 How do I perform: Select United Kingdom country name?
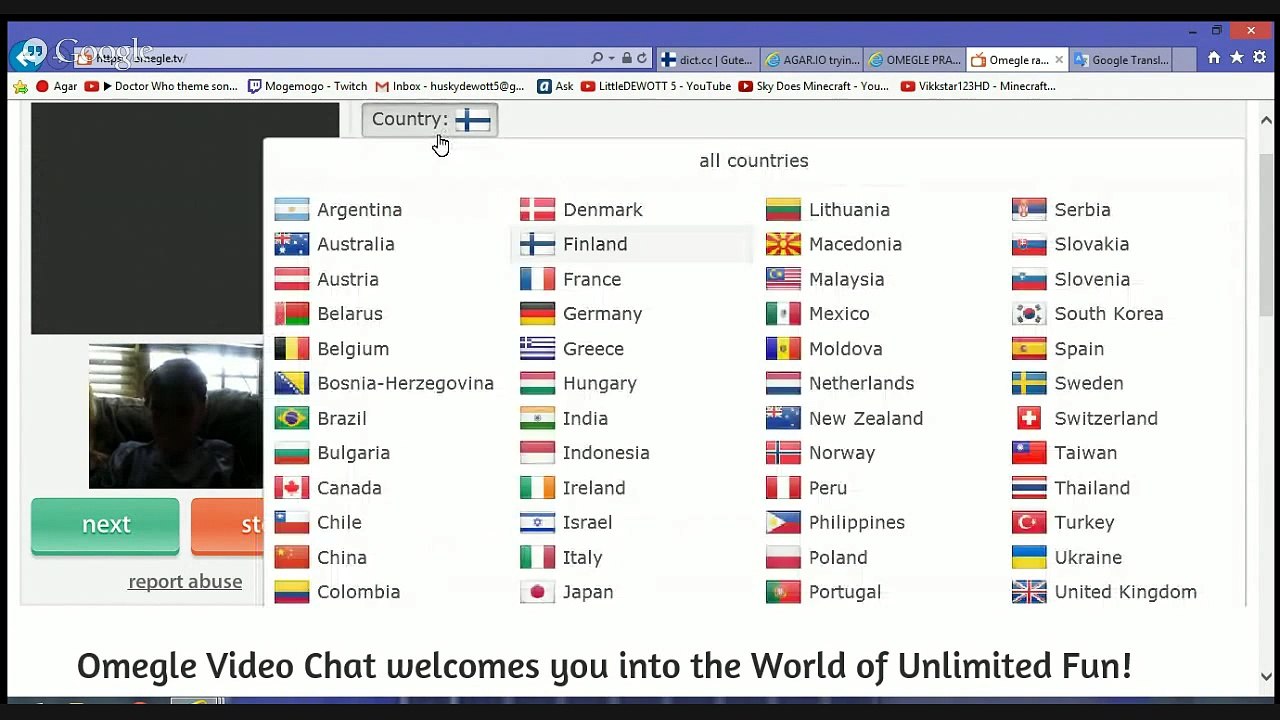click(1125, 592)
